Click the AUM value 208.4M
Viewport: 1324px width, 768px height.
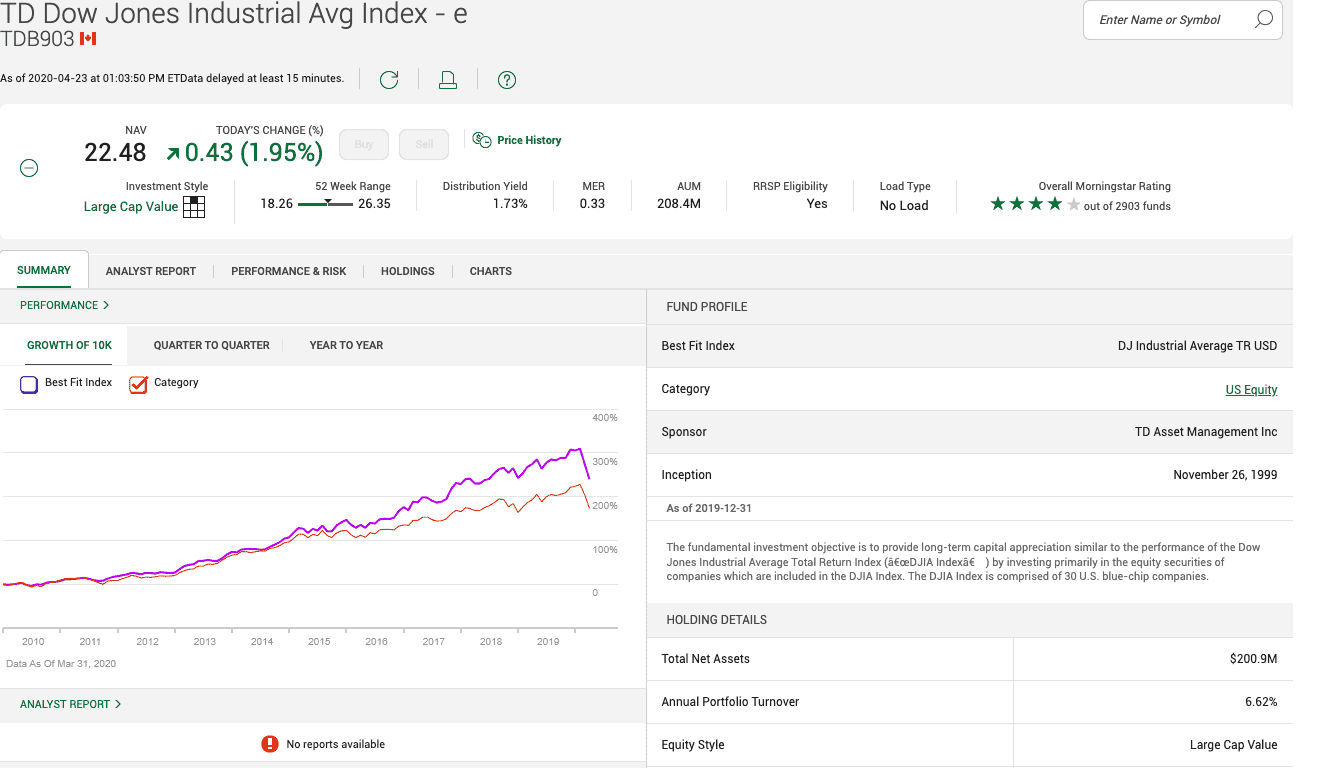pyautogui.click(x=679, y=204)
